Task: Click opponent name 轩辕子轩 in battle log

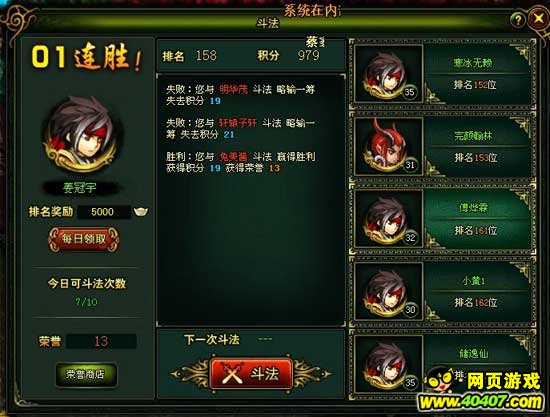Action: pyautogui.click(x=238, y=123)
